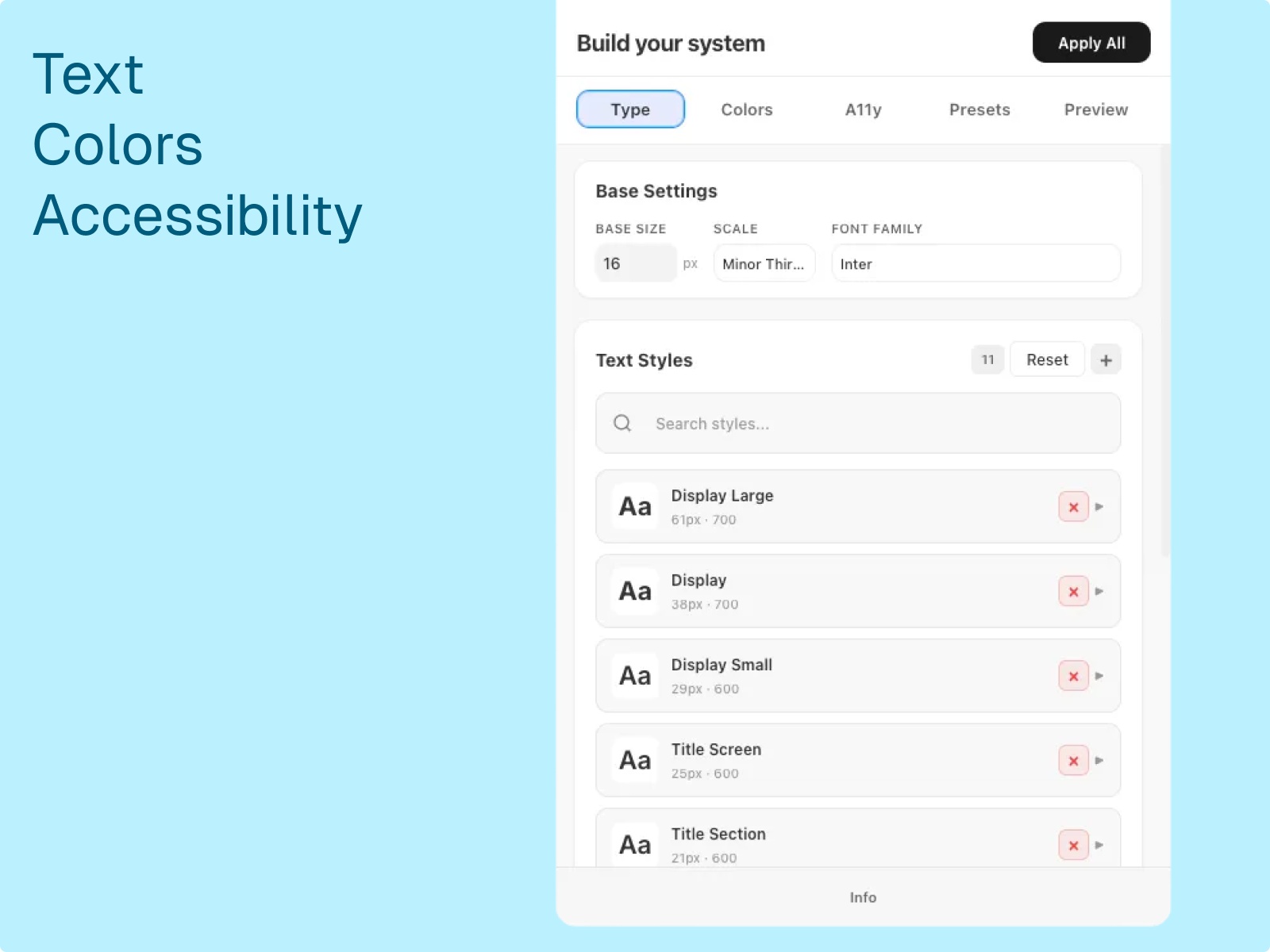Delete the Display Small style using its red X
Image resolution: width=1270 pixels, height=952 pixels.
click(1073, 675)
